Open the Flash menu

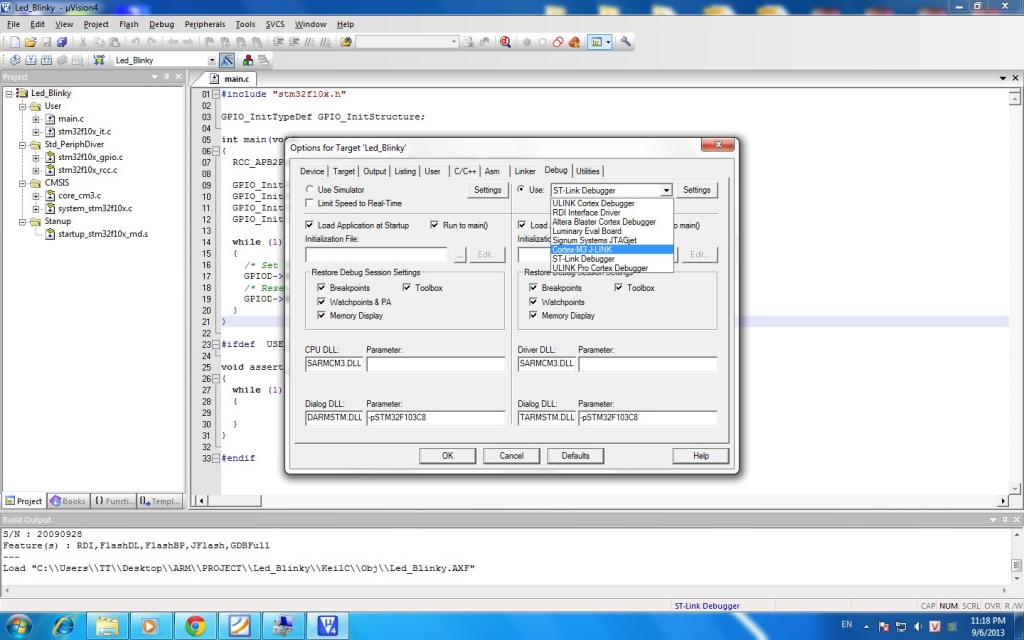click(x=128, y=24)
